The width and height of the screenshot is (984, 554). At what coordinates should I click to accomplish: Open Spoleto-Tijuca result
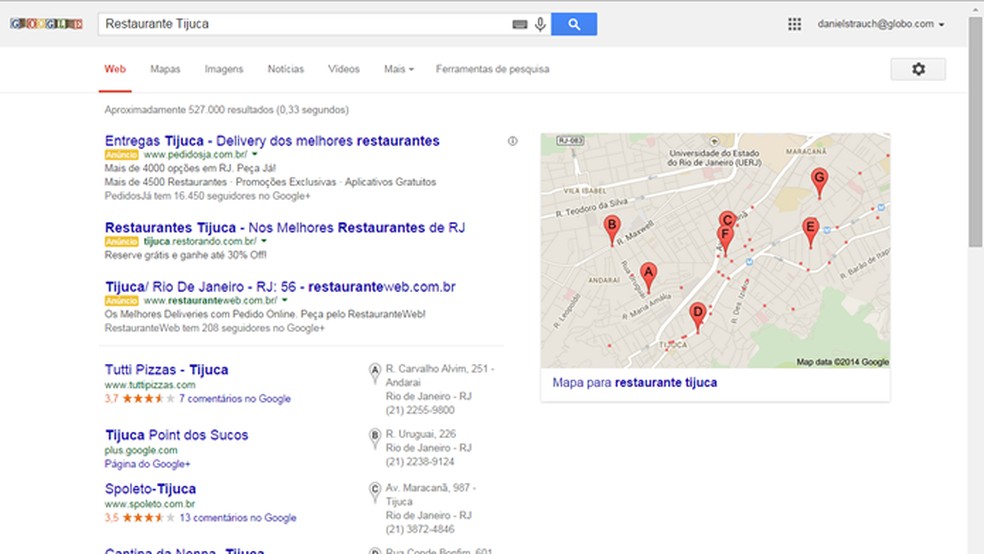click(150, 489)
